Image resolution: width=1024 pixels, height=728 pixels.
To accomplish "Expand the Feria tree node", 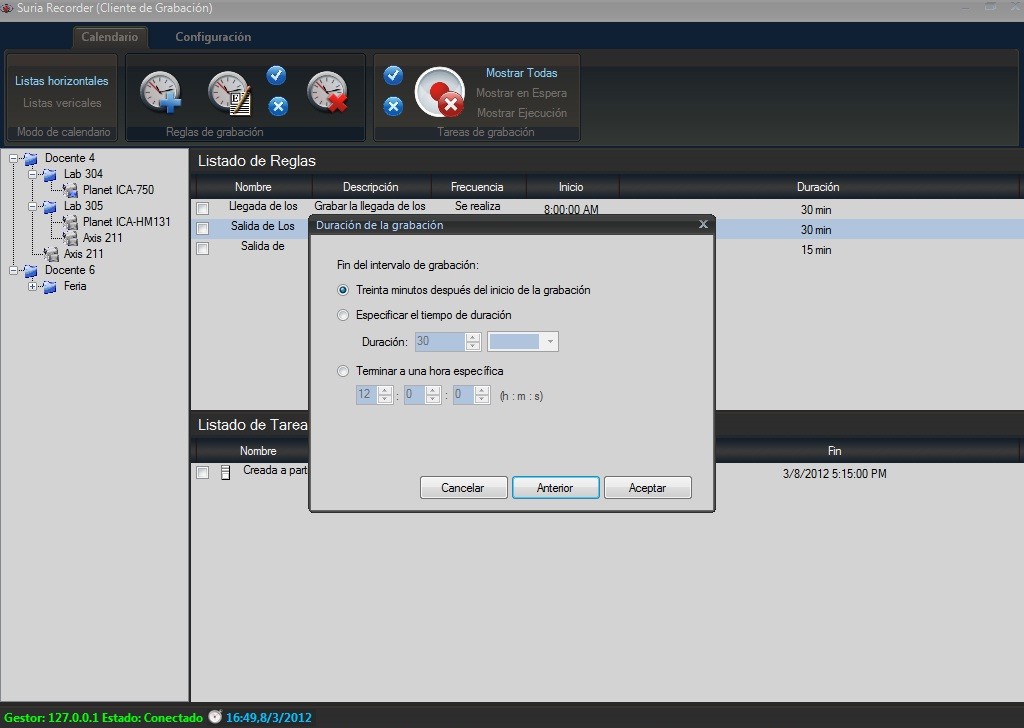I will [33, 287].
